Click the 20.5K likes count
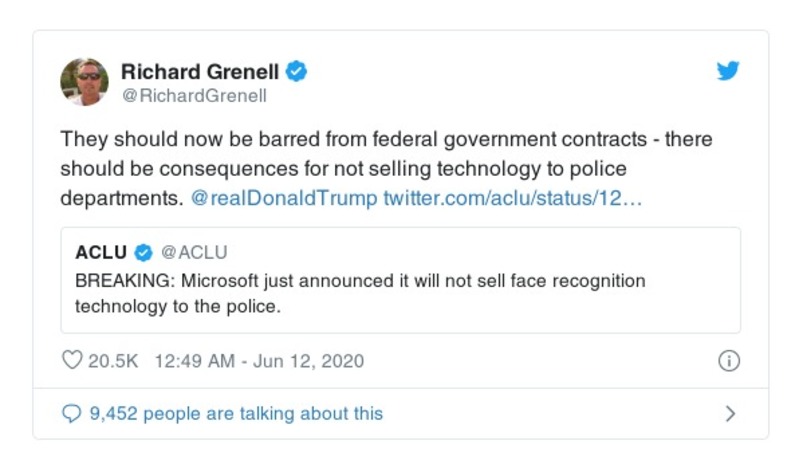 click(x=113, y=361)
